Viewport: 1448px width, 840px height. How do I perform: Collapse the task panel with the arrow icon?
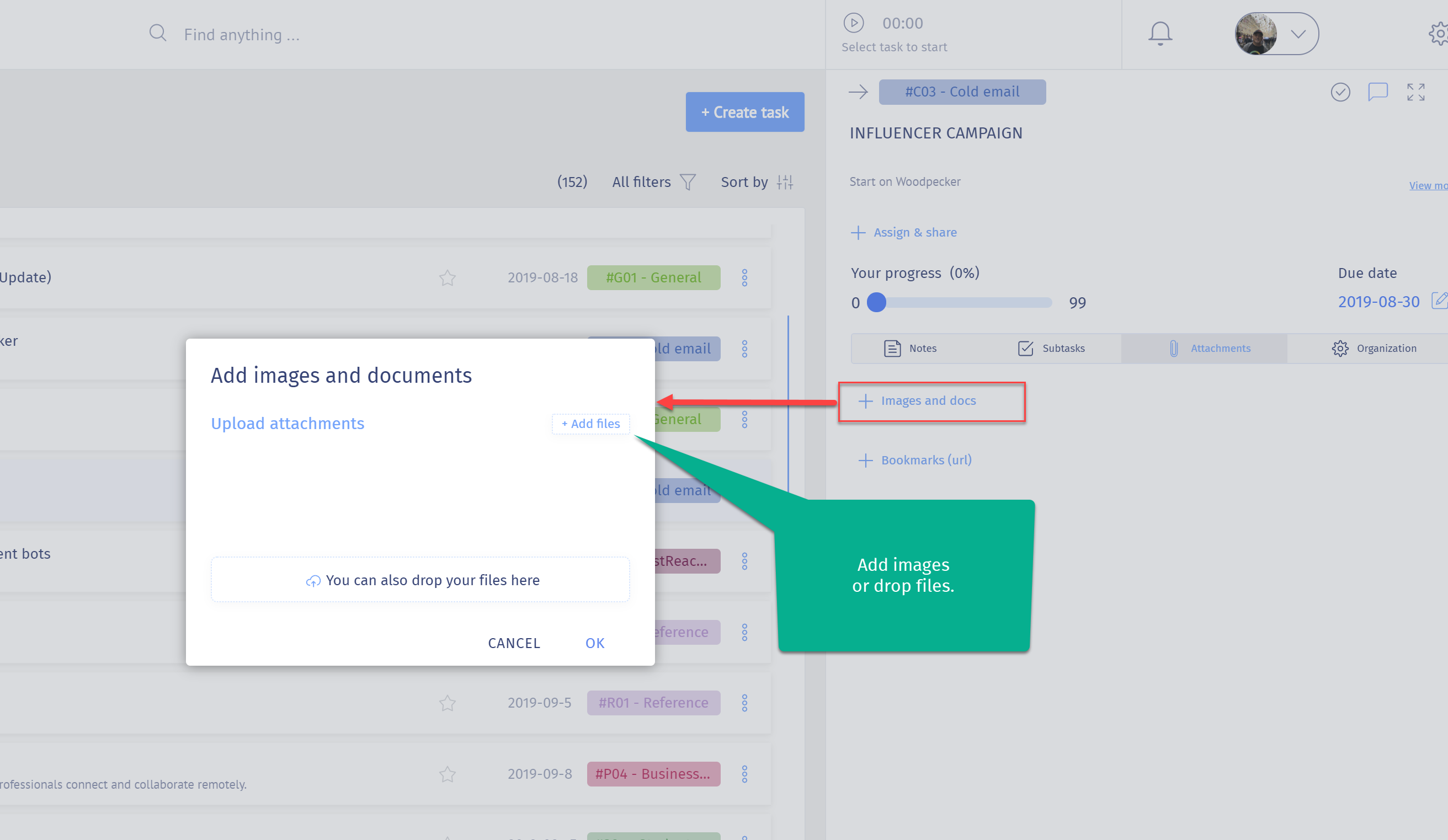click(x=858, y=92)
